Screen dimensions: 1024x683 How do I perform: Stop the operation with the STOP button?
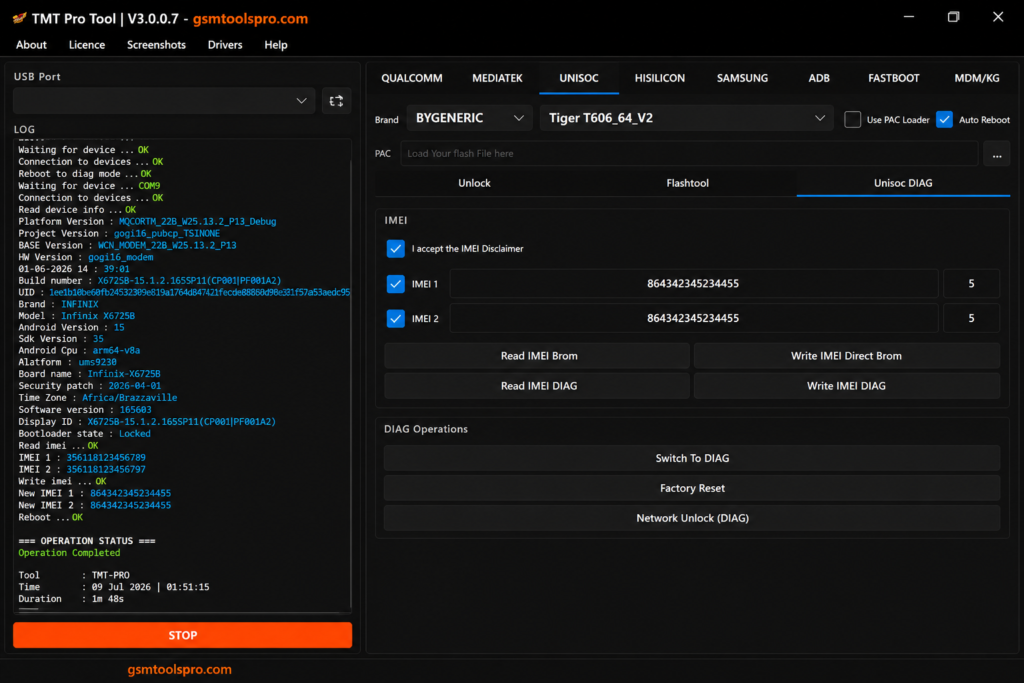(182, 635)
